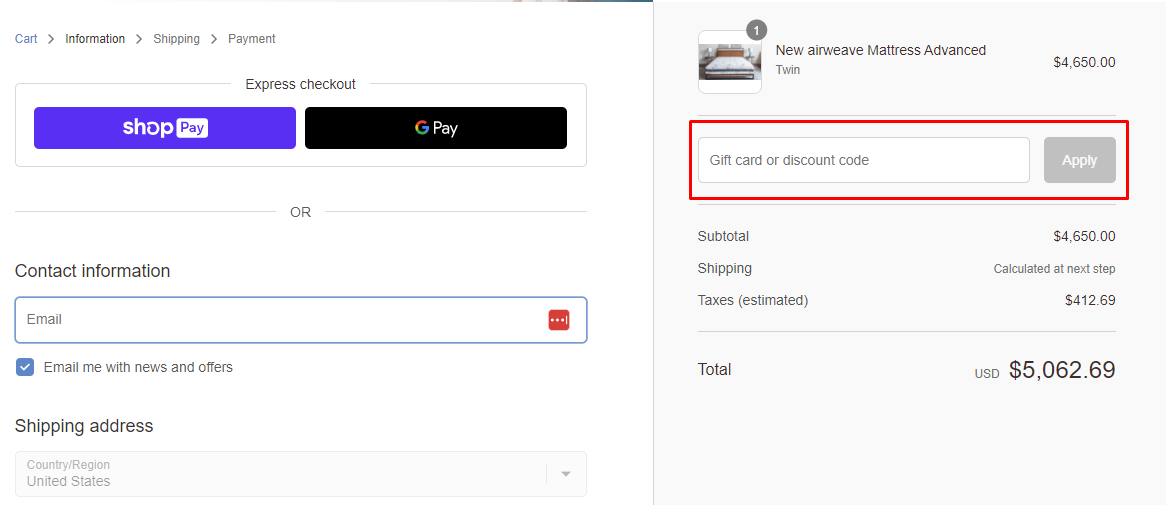Select the Twin size variant text
The image size is (1166, 505).
click(787, 70)
